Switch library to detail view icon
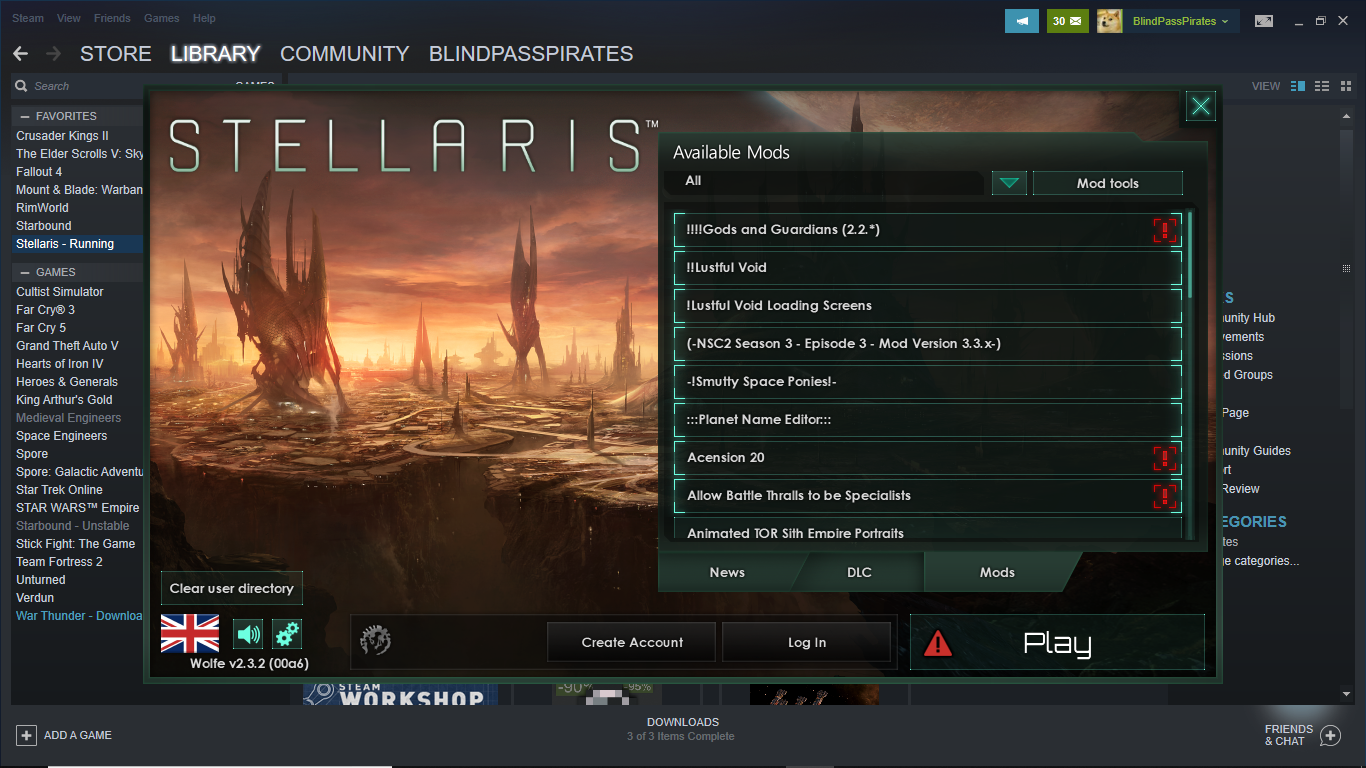Screen dimensions: 1366x768 1298,86
